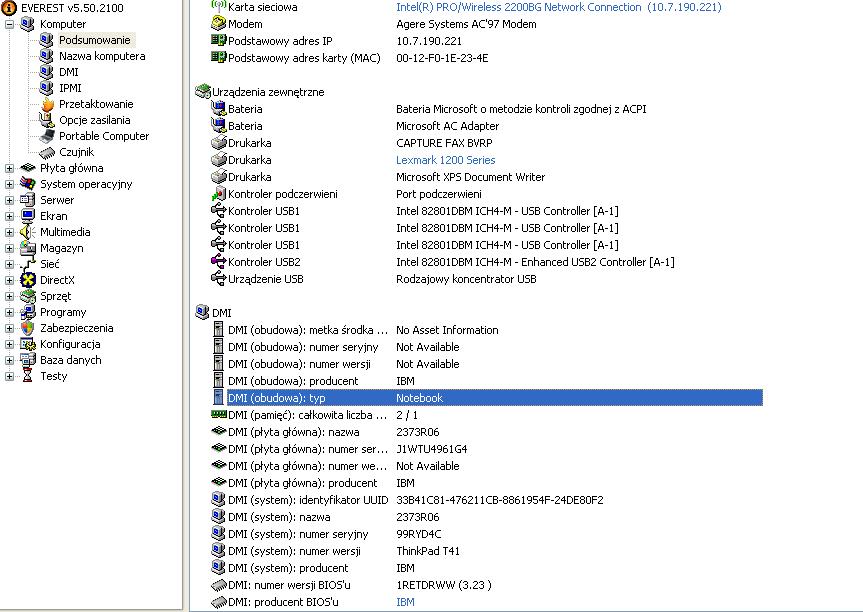Screen dimensions: 863x612
Task: Open Opcje zasilania power icon
Action: [x=47, y=120]
